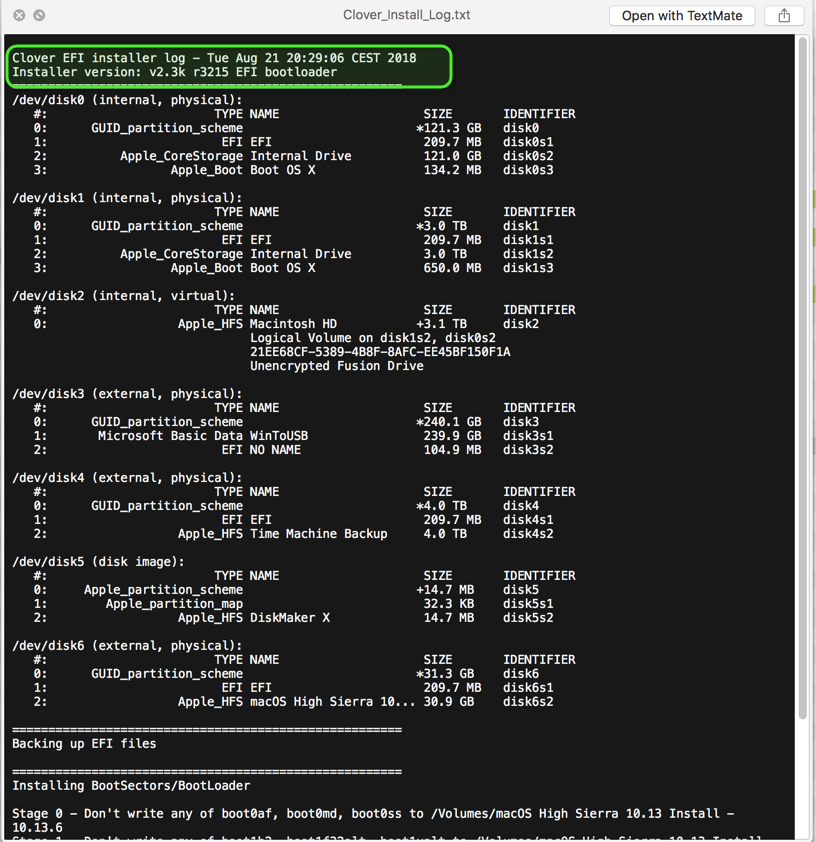Click the *3.0 TB size value
This screenshot has height=842, width=816.
coord(441,226)
